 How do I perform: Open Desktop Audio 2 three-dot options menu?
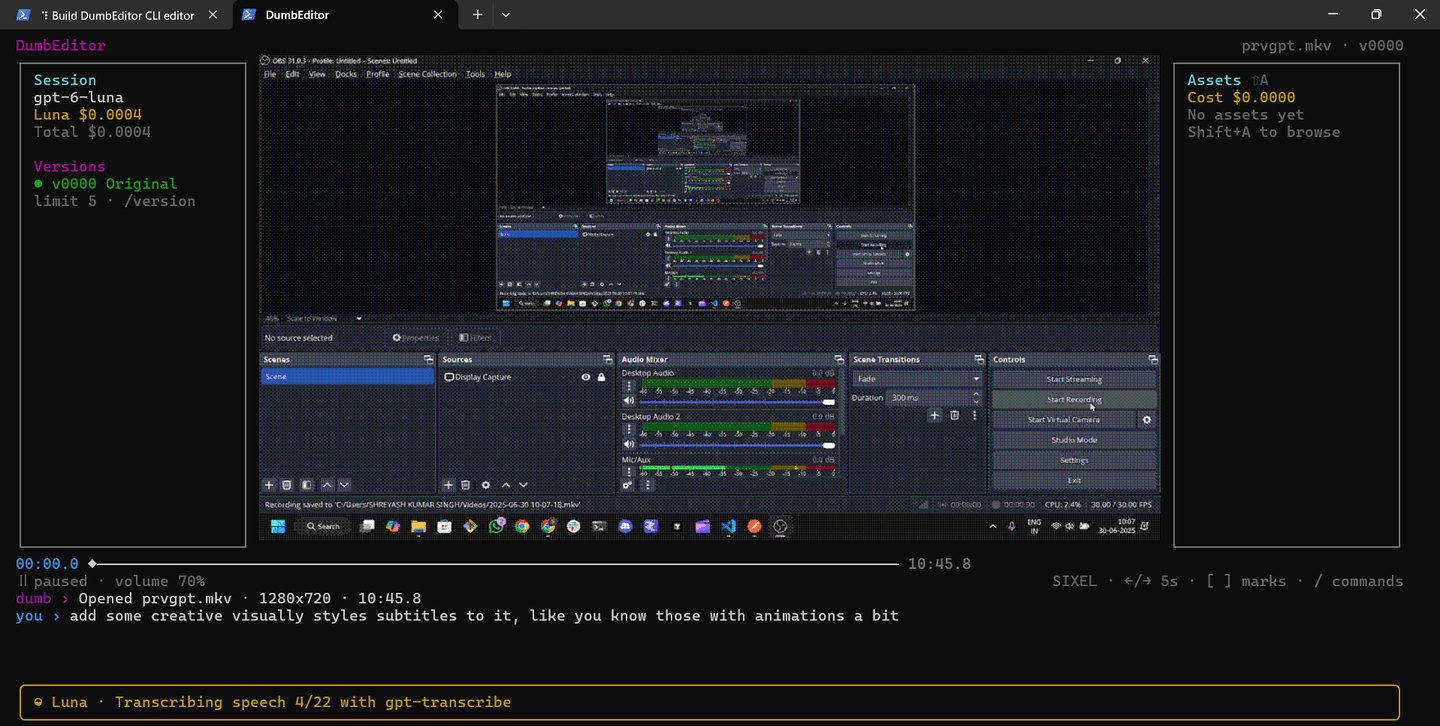629,429
